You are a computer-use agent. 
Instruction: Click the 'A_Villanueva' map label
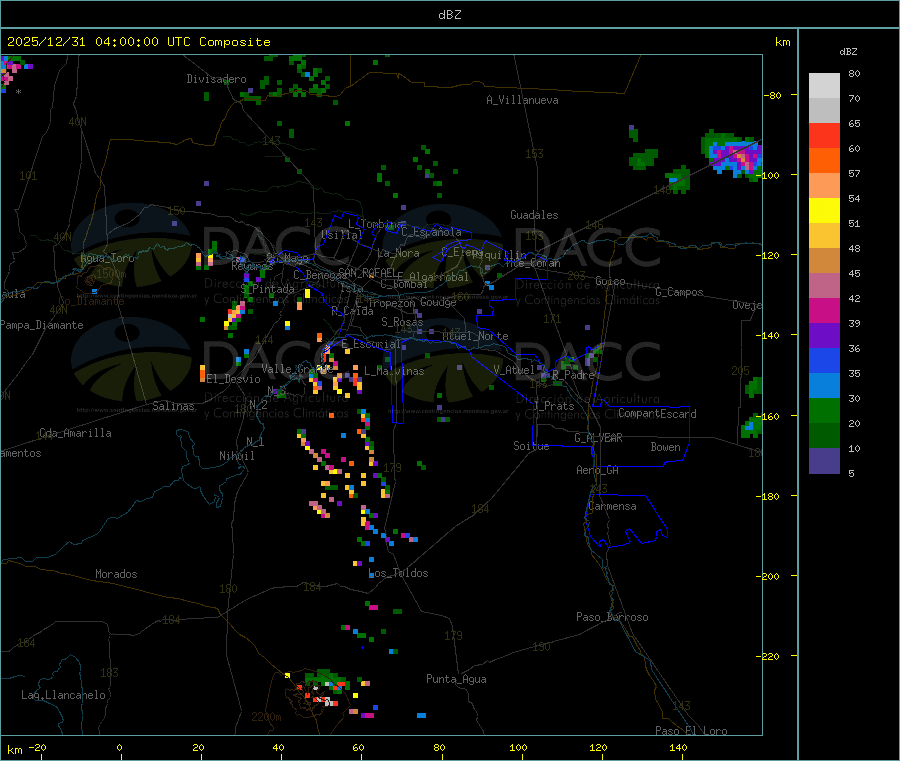(x=522, y=100)
